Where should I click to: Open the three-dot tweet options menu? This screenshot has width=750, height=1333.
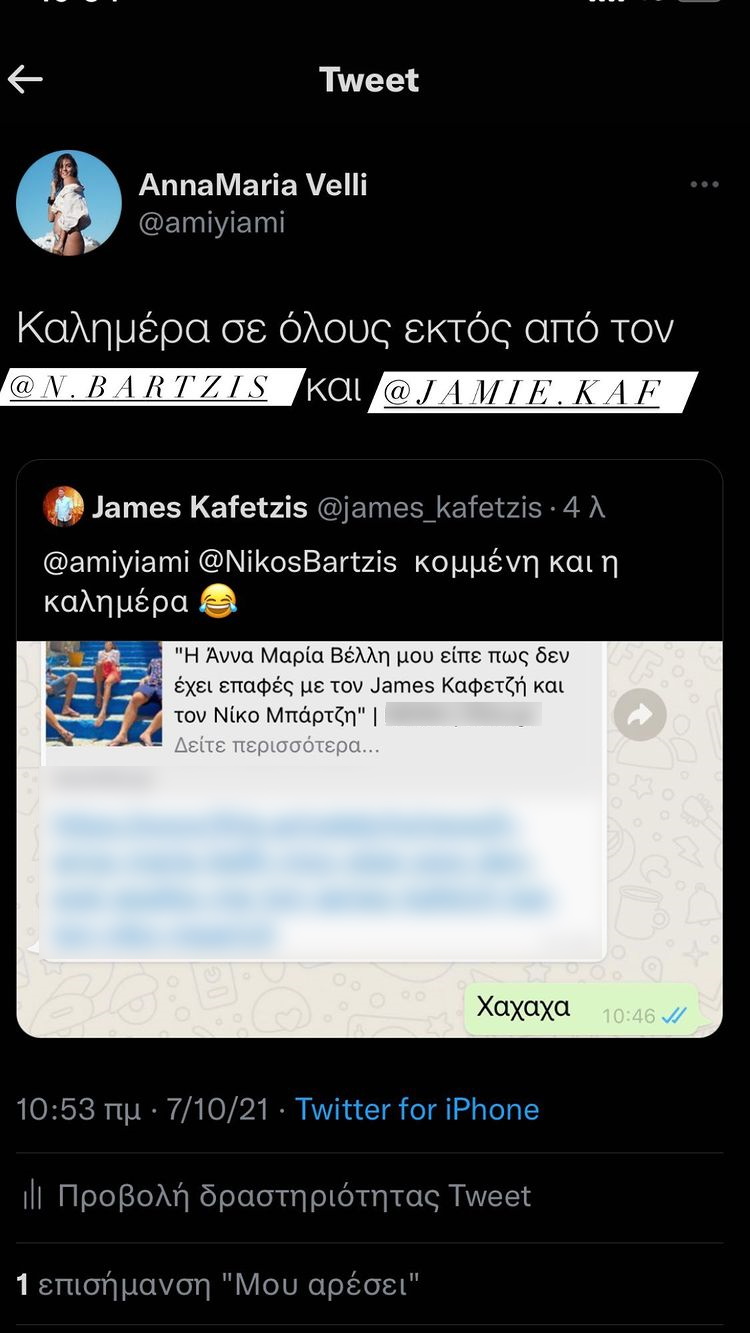704,185
